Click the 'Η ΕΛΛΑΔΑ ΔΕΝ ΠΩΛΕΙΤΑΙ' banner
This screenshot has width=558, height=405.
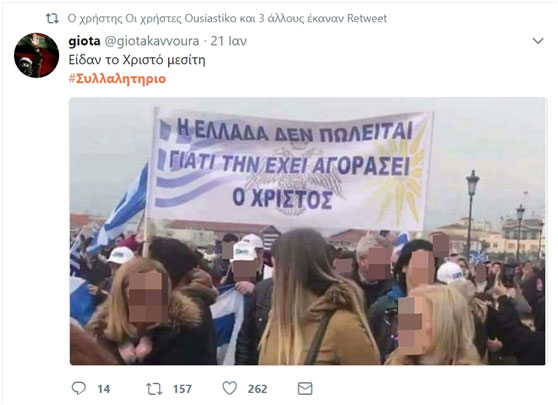pos(291,167)
